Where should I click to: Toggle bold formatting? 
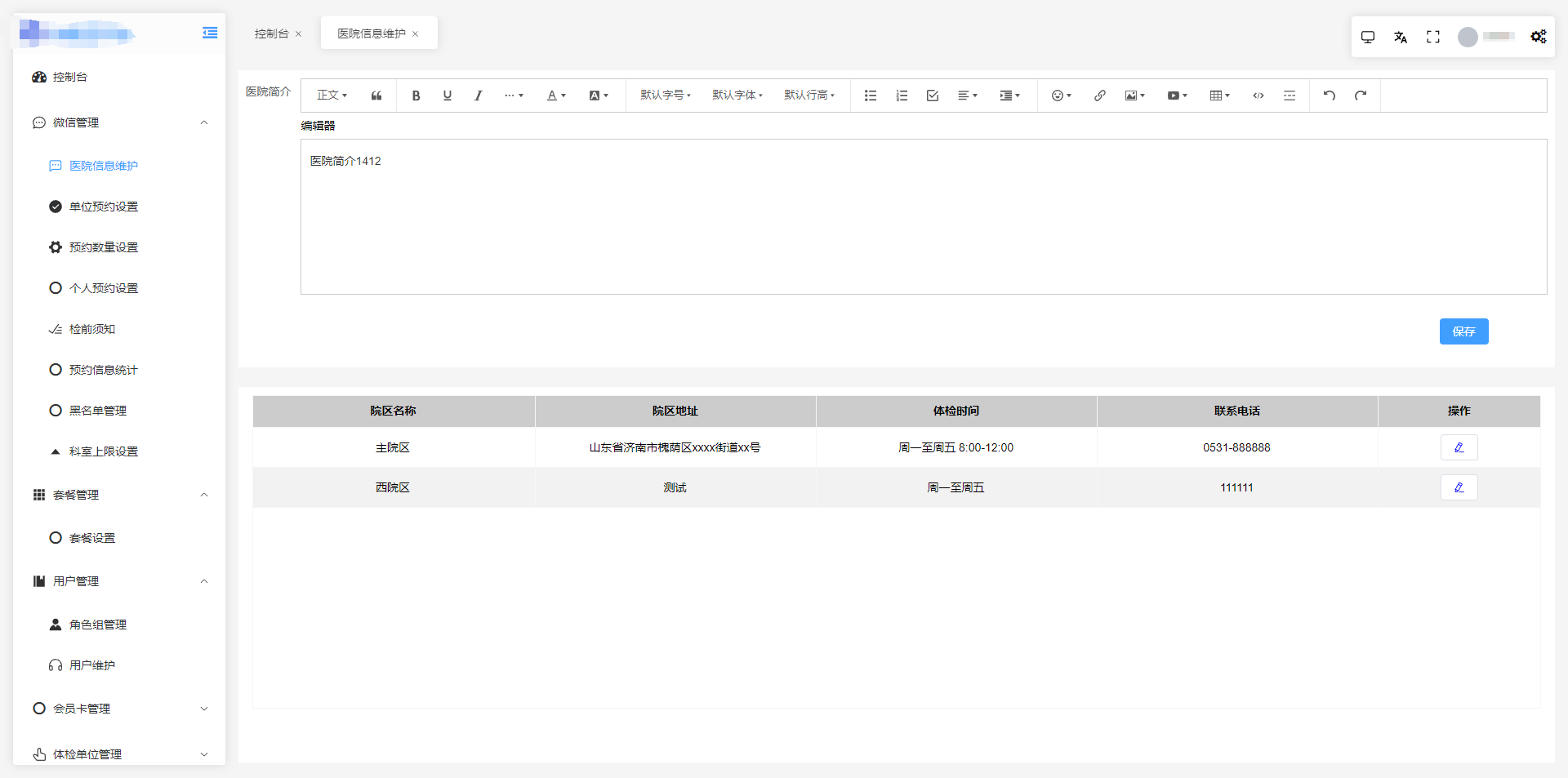pyautogui.click(x=416, y=96)
